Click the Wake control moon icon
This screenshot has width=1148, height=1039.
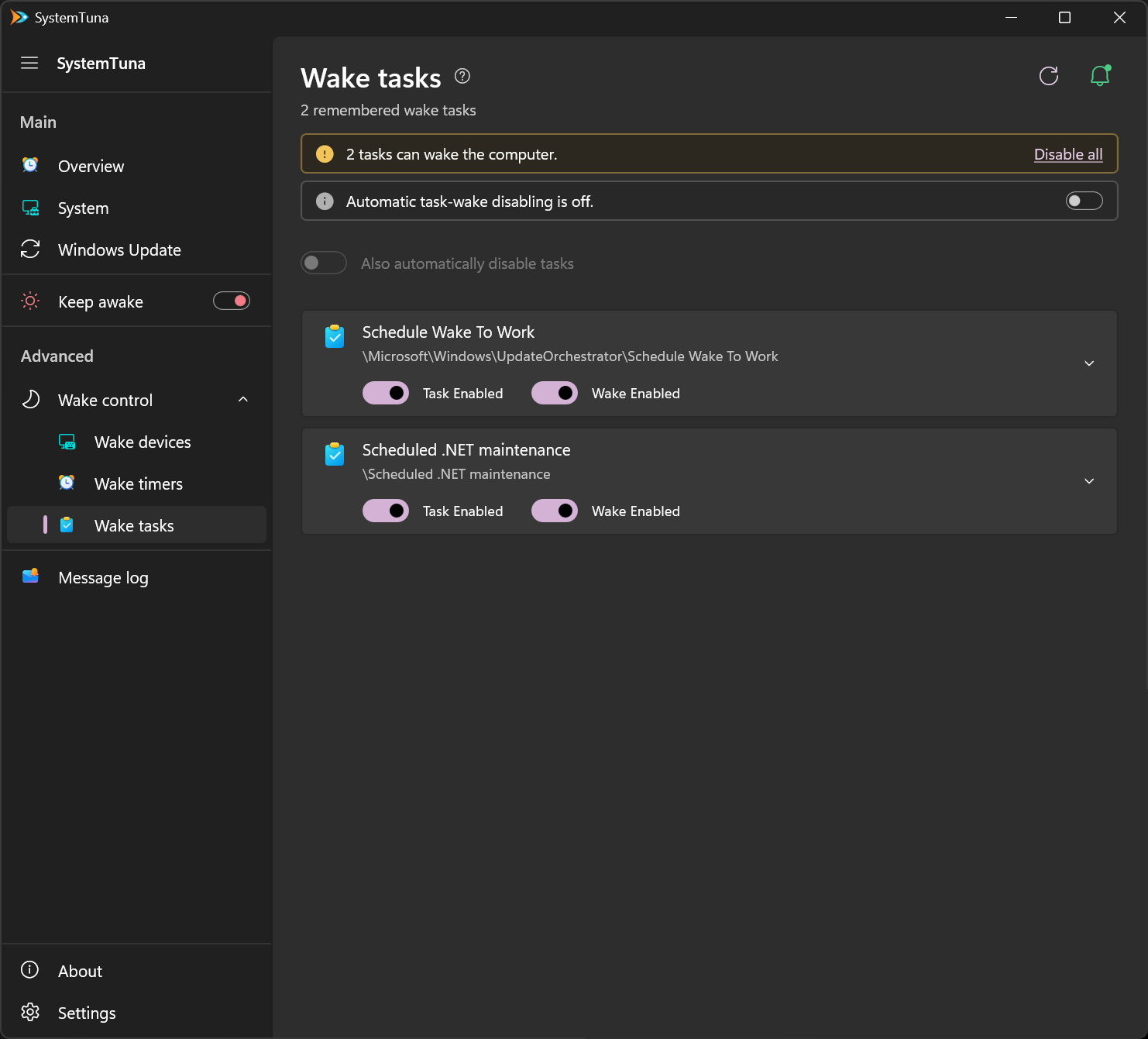coord(30,400)
